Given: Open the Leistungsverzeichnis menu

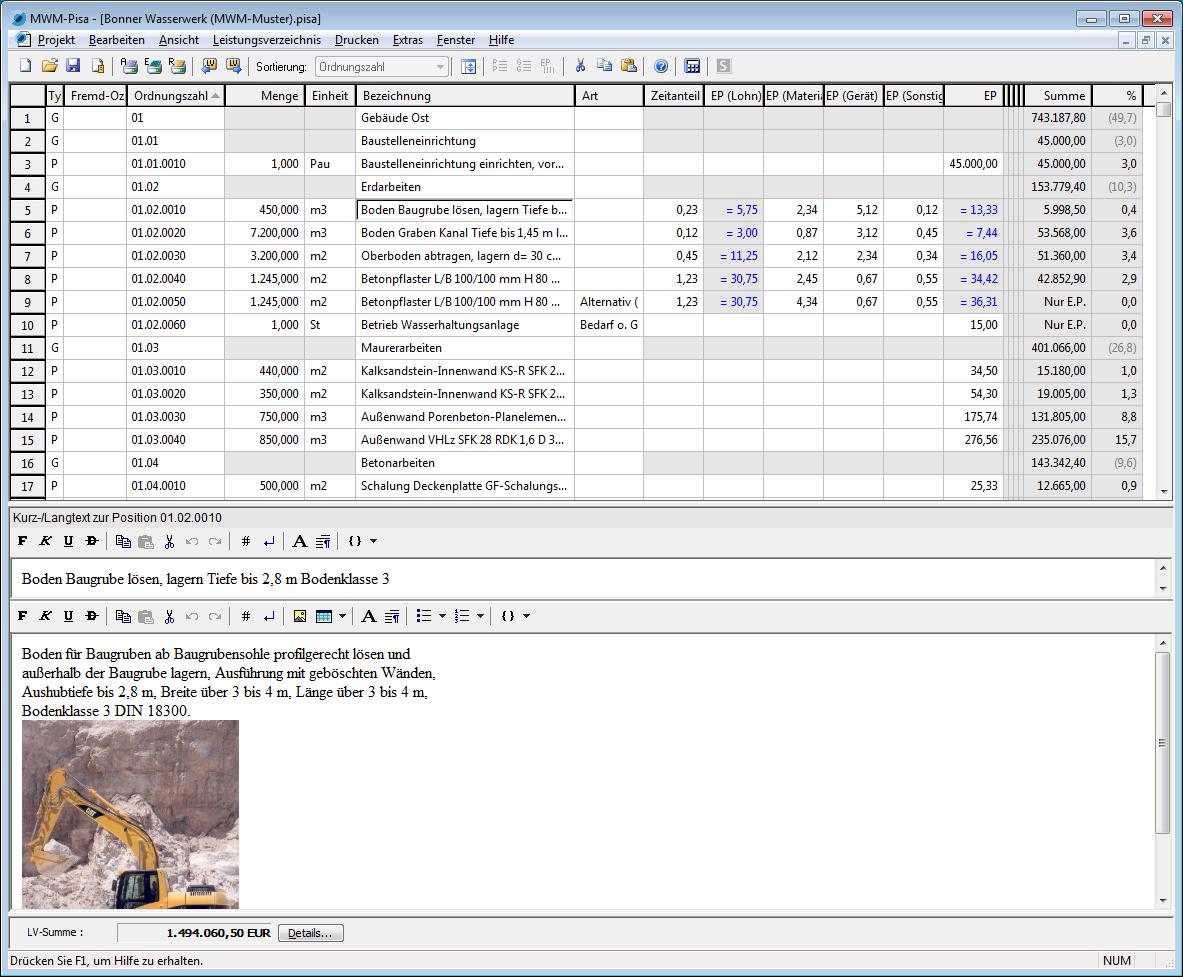Looking at the screenshot, I should coord(266,40).
